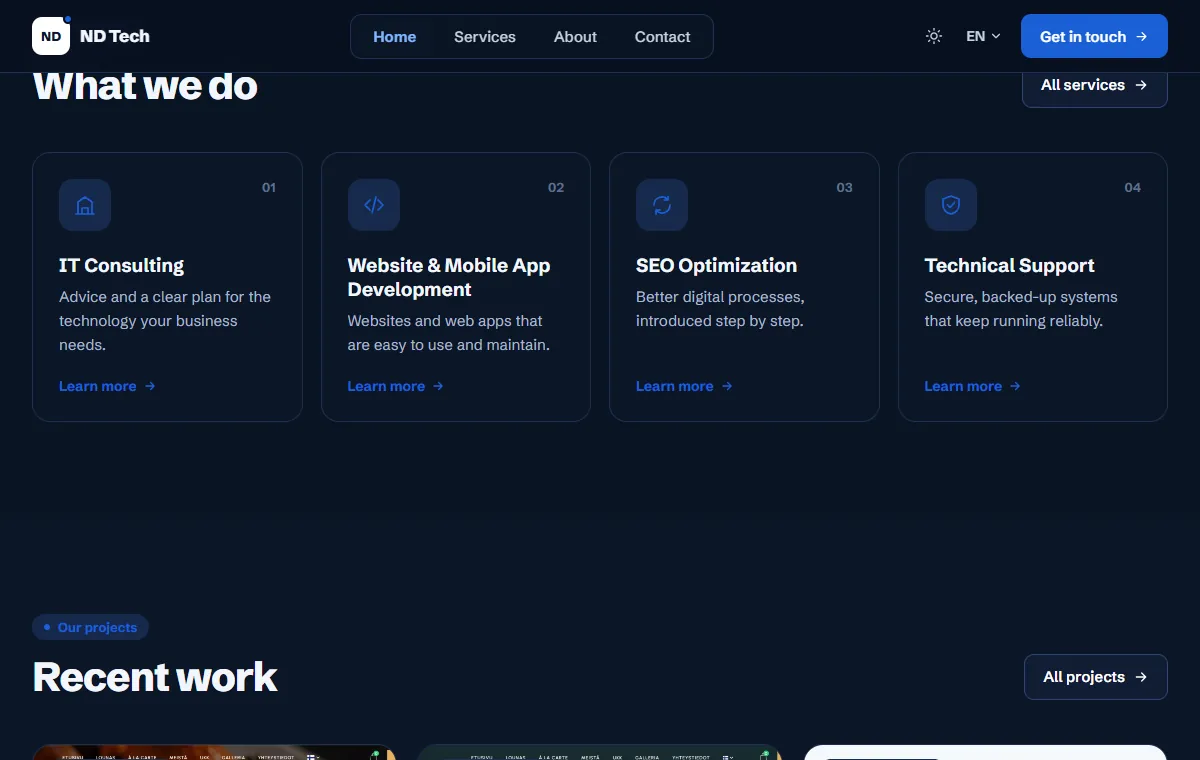Go to Services in the navigation
The width and height of the screenshot is (1200, 760).
pos(485,37)
